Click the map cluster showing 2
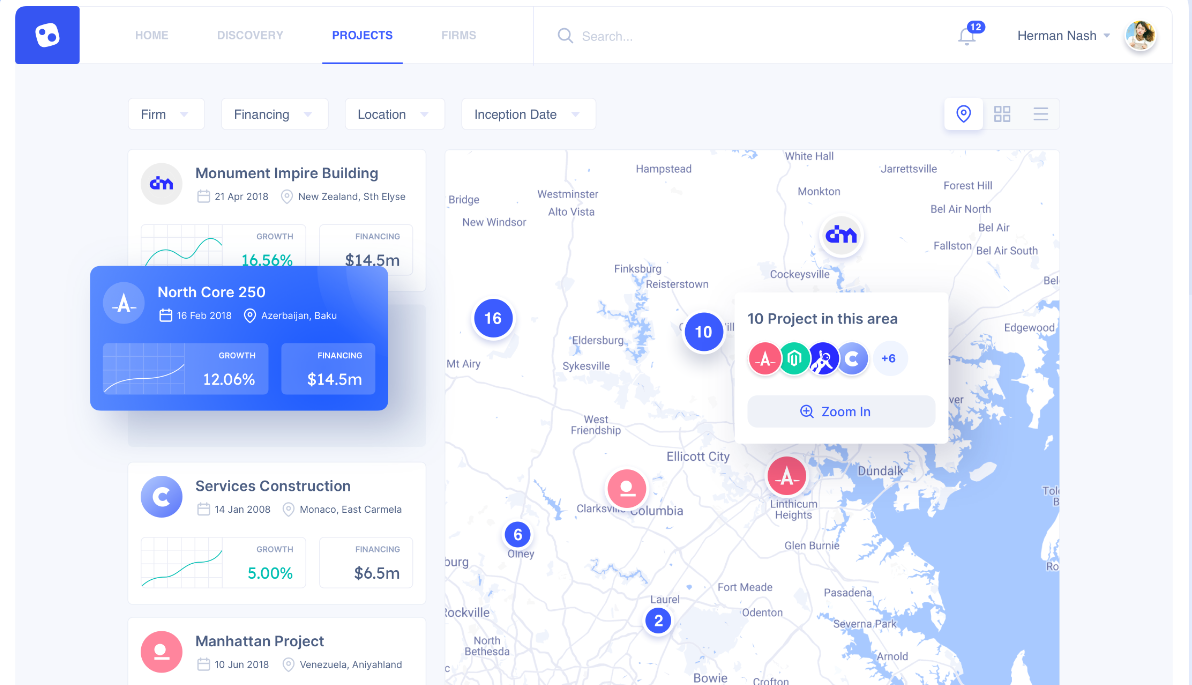The height and width of the screenshot is (685, 1192). [658, 620]
